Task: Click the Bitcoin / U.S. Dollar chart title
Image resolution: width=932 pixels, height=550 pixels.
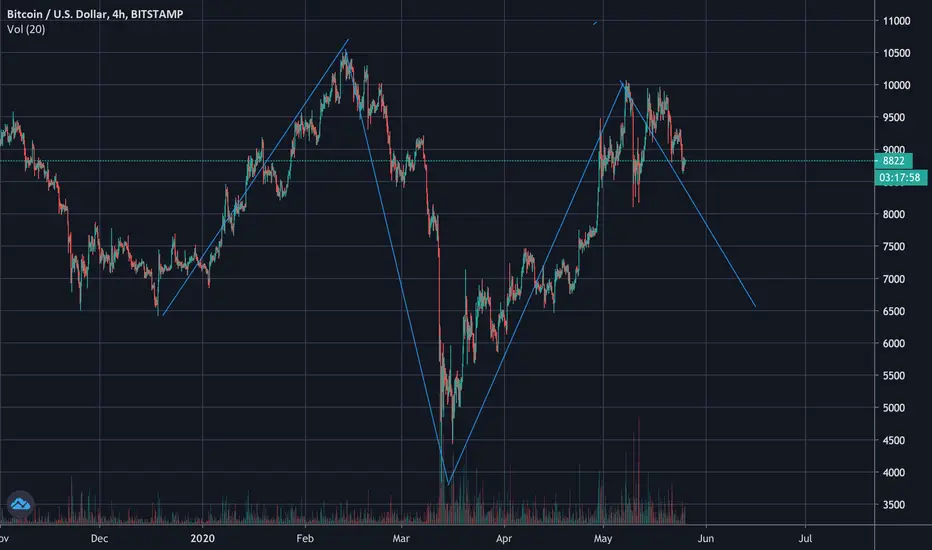Action: [x=95, y=14]
